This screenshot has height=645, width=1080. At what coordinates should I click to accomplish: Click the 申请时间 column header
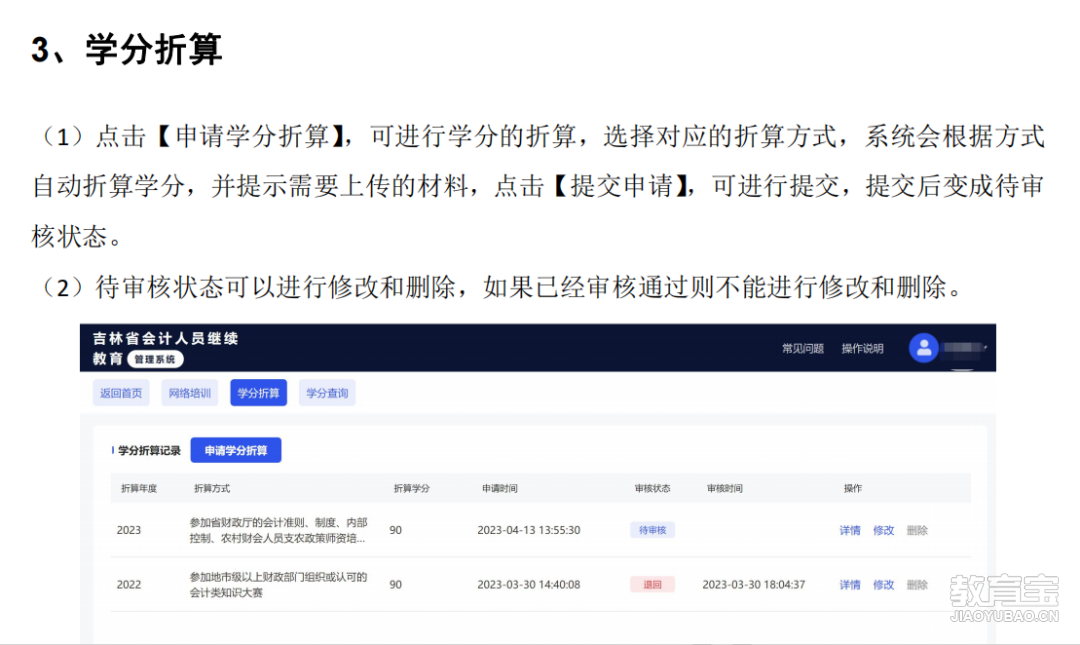pos(499,488)
